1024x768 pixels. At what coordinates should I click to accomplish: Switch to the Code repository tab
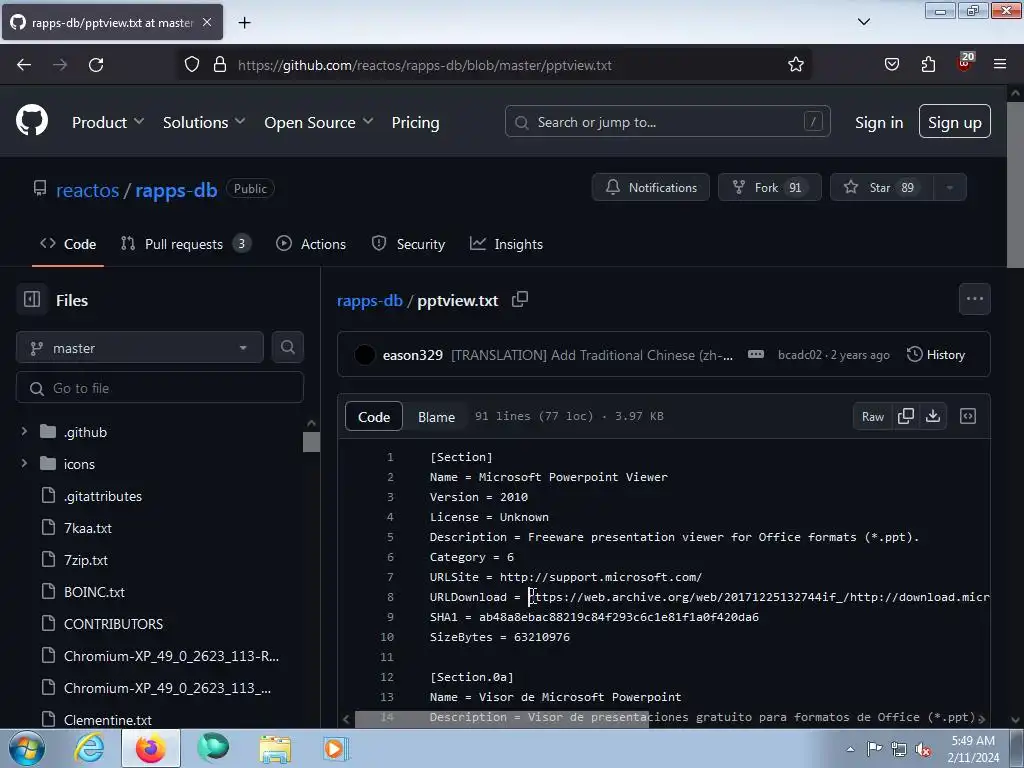pyautogui.click(x=68, y=244)
